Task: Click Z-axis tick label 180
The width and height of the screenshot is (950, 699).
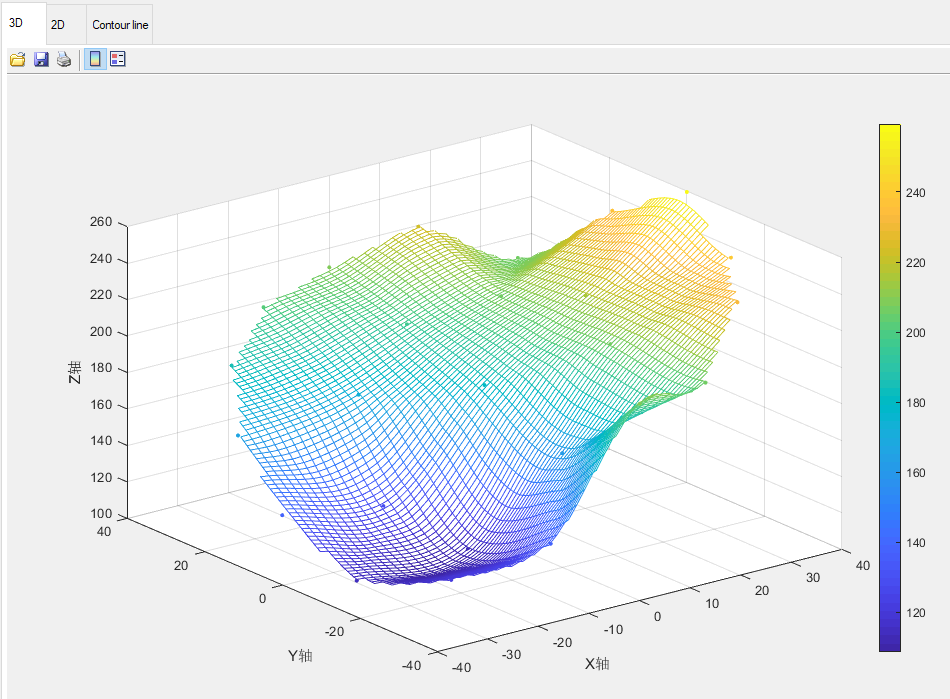Action: (101, 368)
